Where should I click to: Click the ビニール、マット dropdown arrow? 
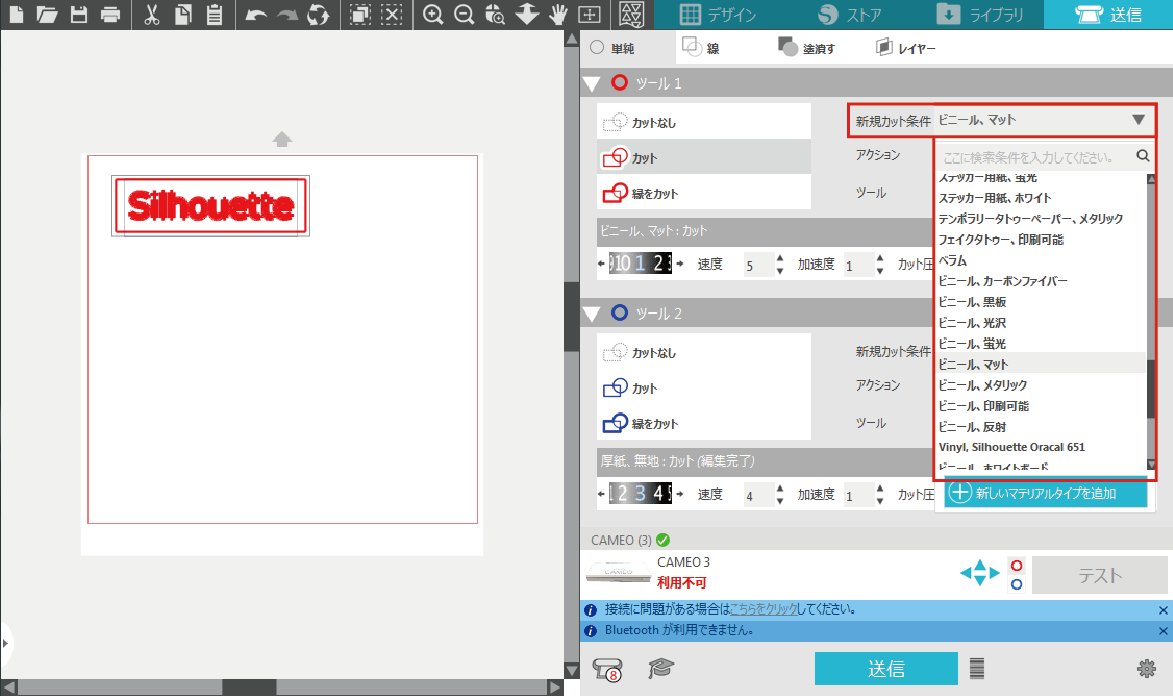pyautogui.click(x=1138, y=120)
